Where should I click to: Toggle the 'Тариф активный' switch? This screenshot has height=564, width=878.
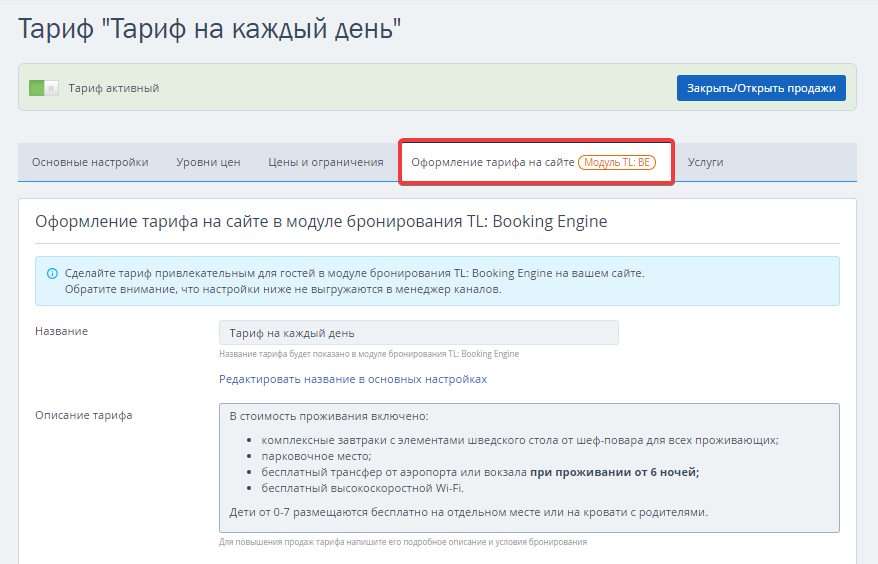[44, 88]
